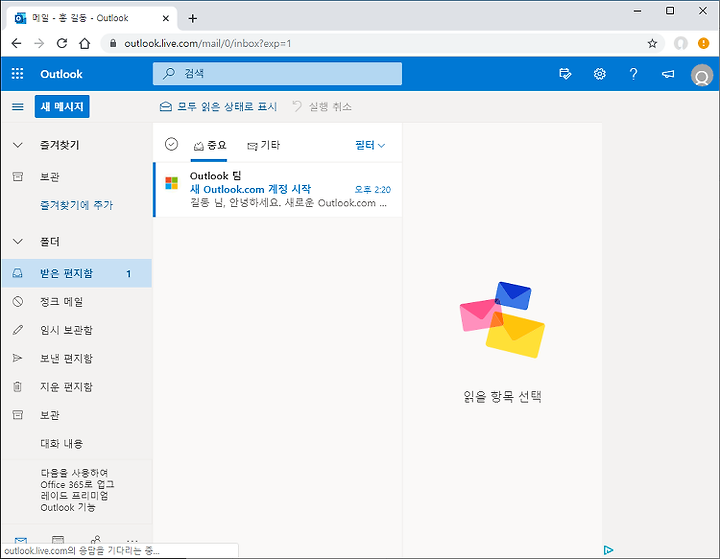720x559 pixels.
Task: Open the My Day calendar-check icon
Action: [565, 73]
